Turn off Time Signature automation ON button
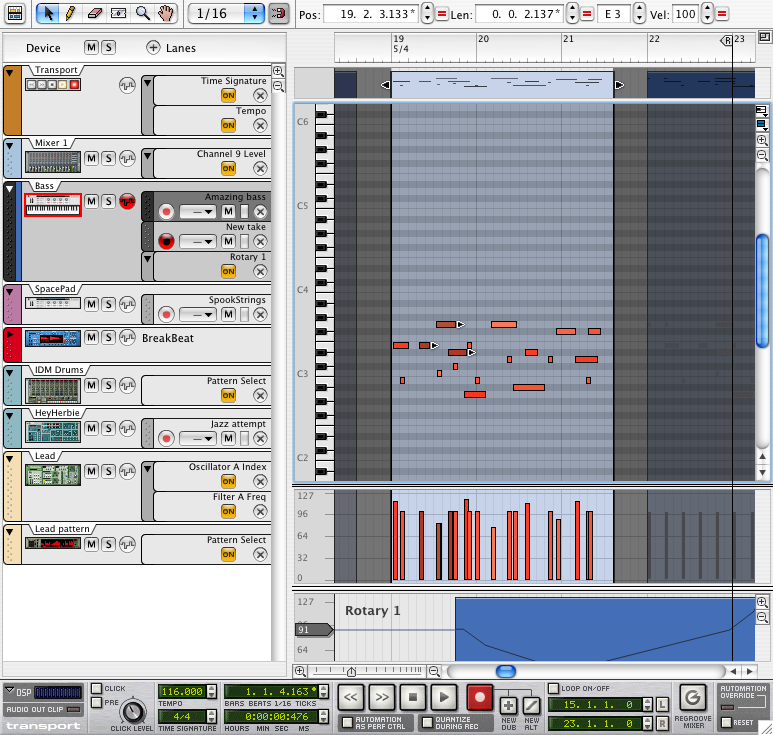773x735 pixels. 228,95
